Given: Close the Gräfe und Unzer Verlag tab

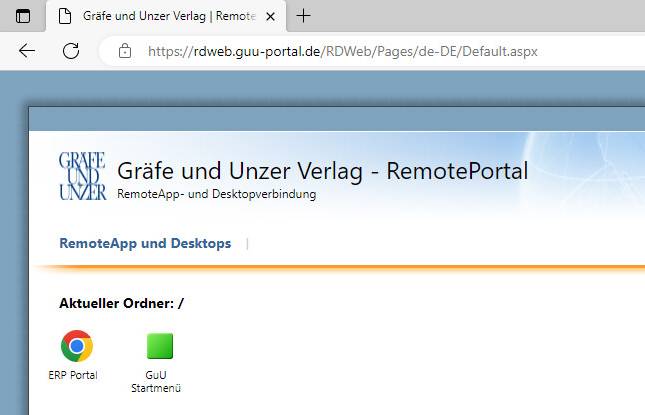Looking at the screenshot, I should click(270, 16).
